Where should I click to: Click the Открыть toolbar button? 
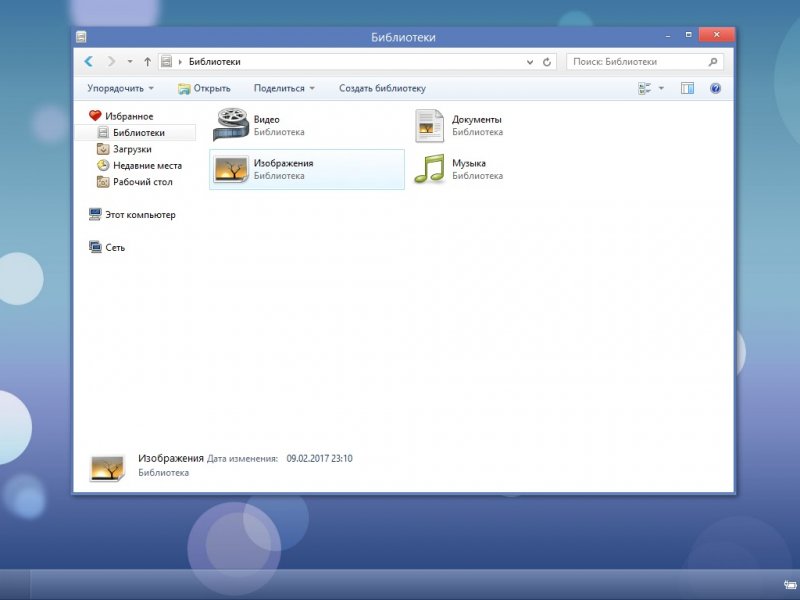tap(204, 88)
